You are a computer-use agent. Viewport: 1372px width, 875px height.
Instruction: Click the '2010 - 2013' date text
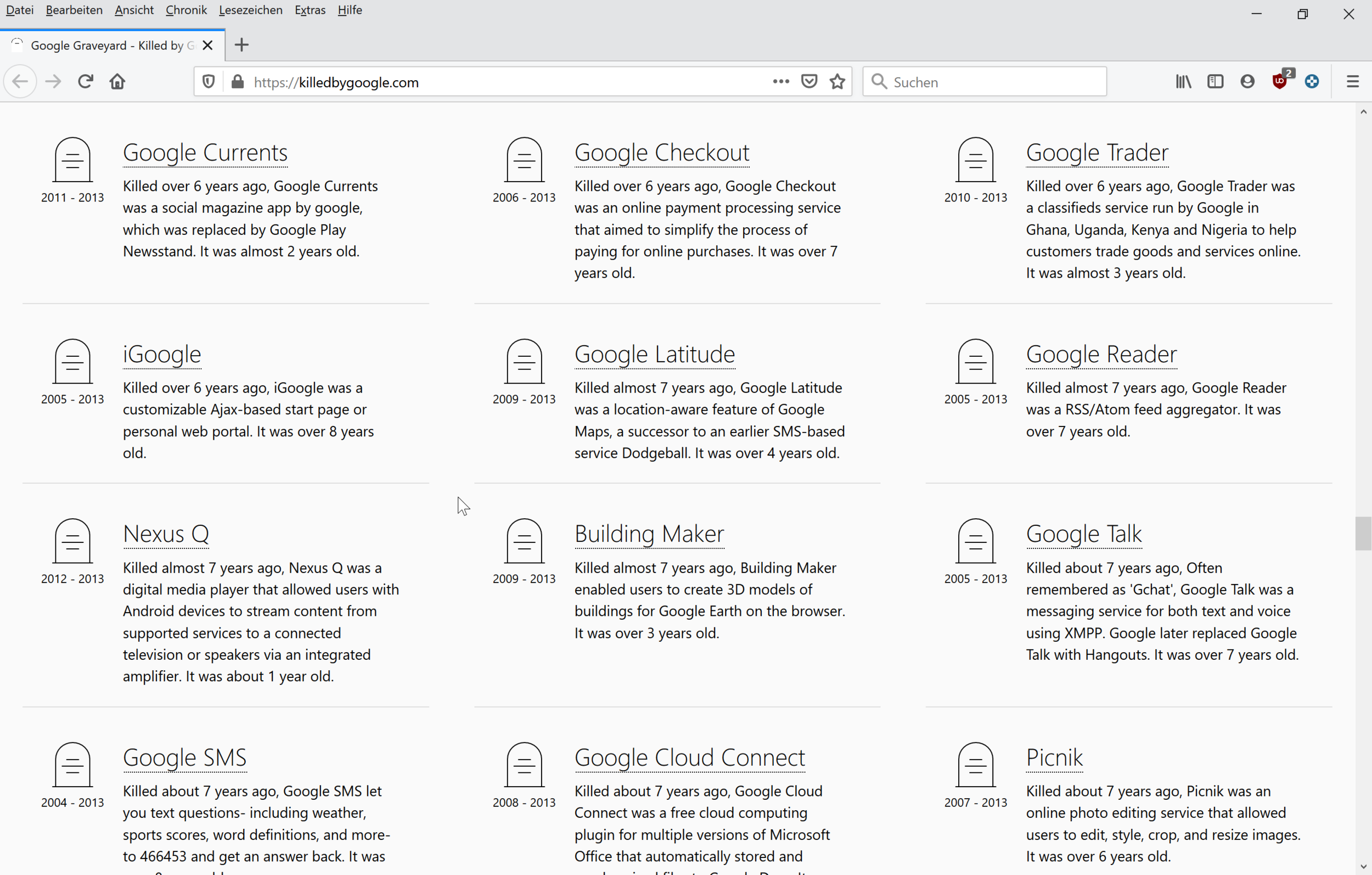tap(975, 197)
